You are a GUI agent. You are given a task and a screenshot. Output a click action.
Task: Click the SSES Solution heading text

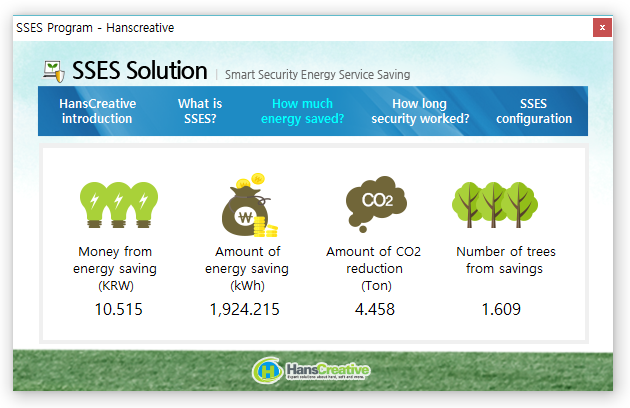[x=139, y=72]
